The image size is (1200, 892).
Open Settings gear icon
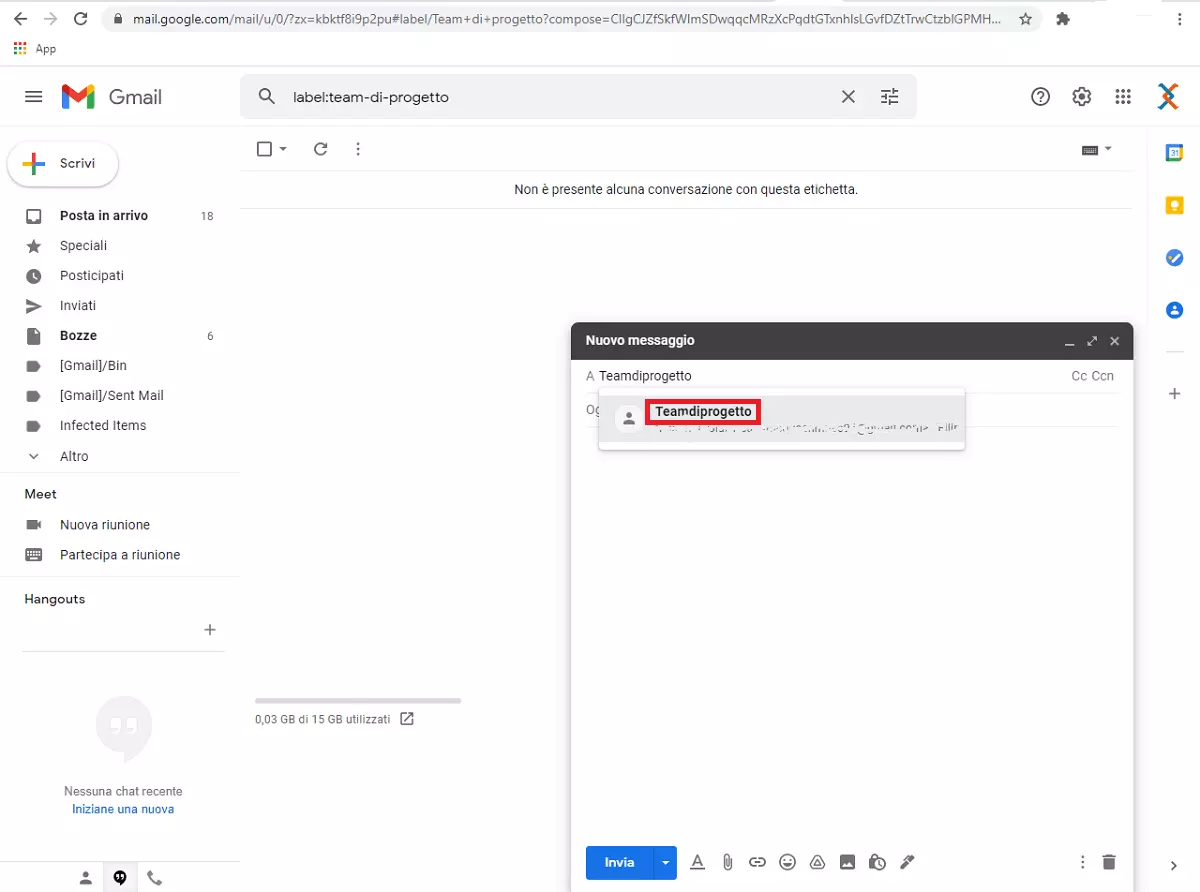click(1082, 97)
